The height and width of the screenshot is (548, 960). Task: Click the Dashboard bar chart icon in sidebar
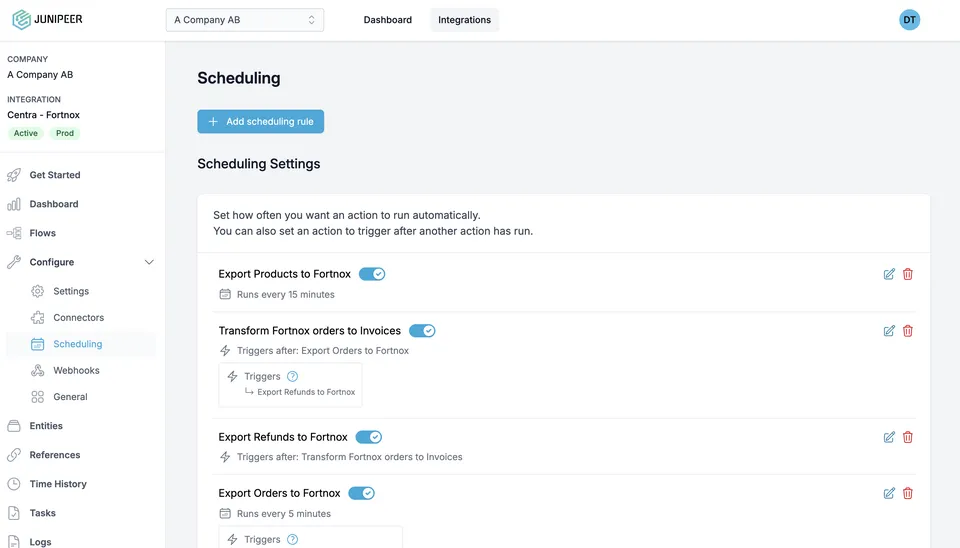13,204
